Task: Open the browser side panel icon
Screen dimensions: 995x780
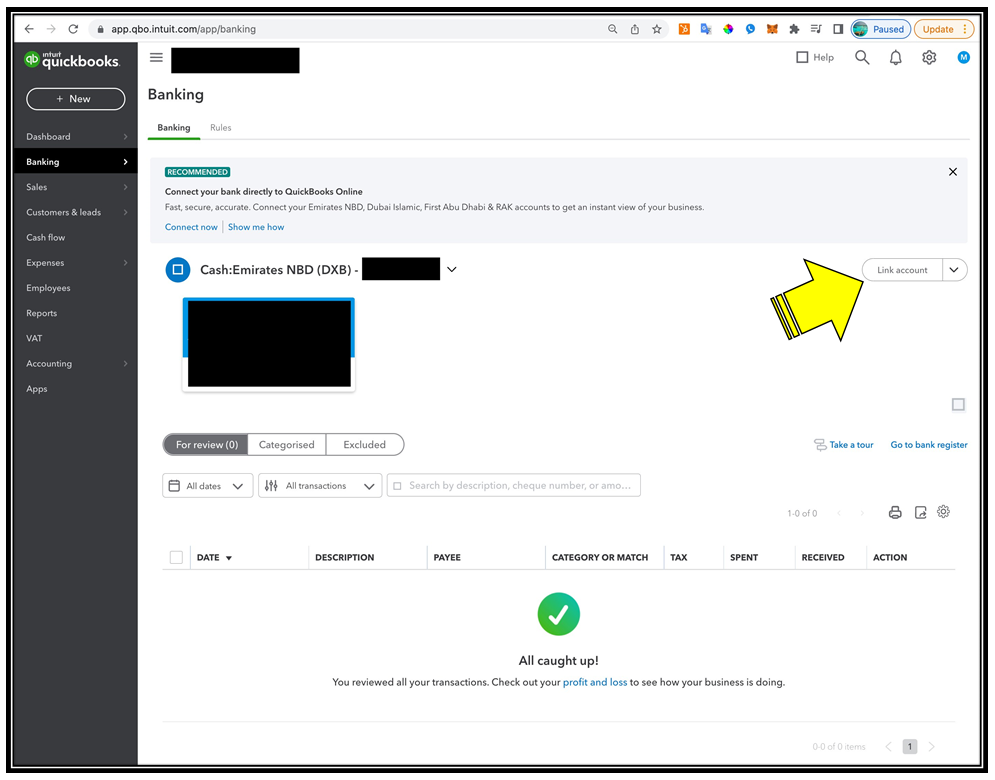Action: [x=838, y=29]
